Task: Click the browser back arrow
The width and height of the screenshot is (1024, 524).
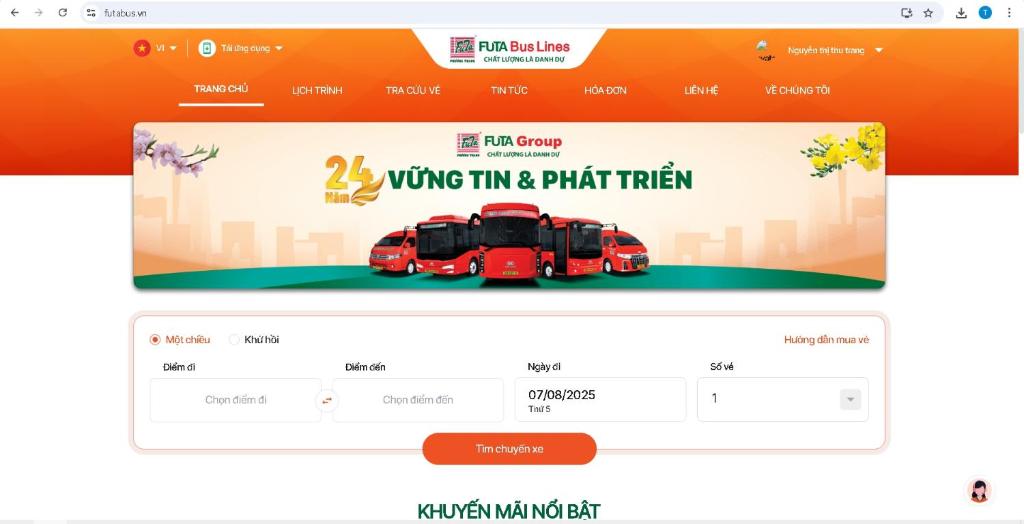Action: point(14,12)
